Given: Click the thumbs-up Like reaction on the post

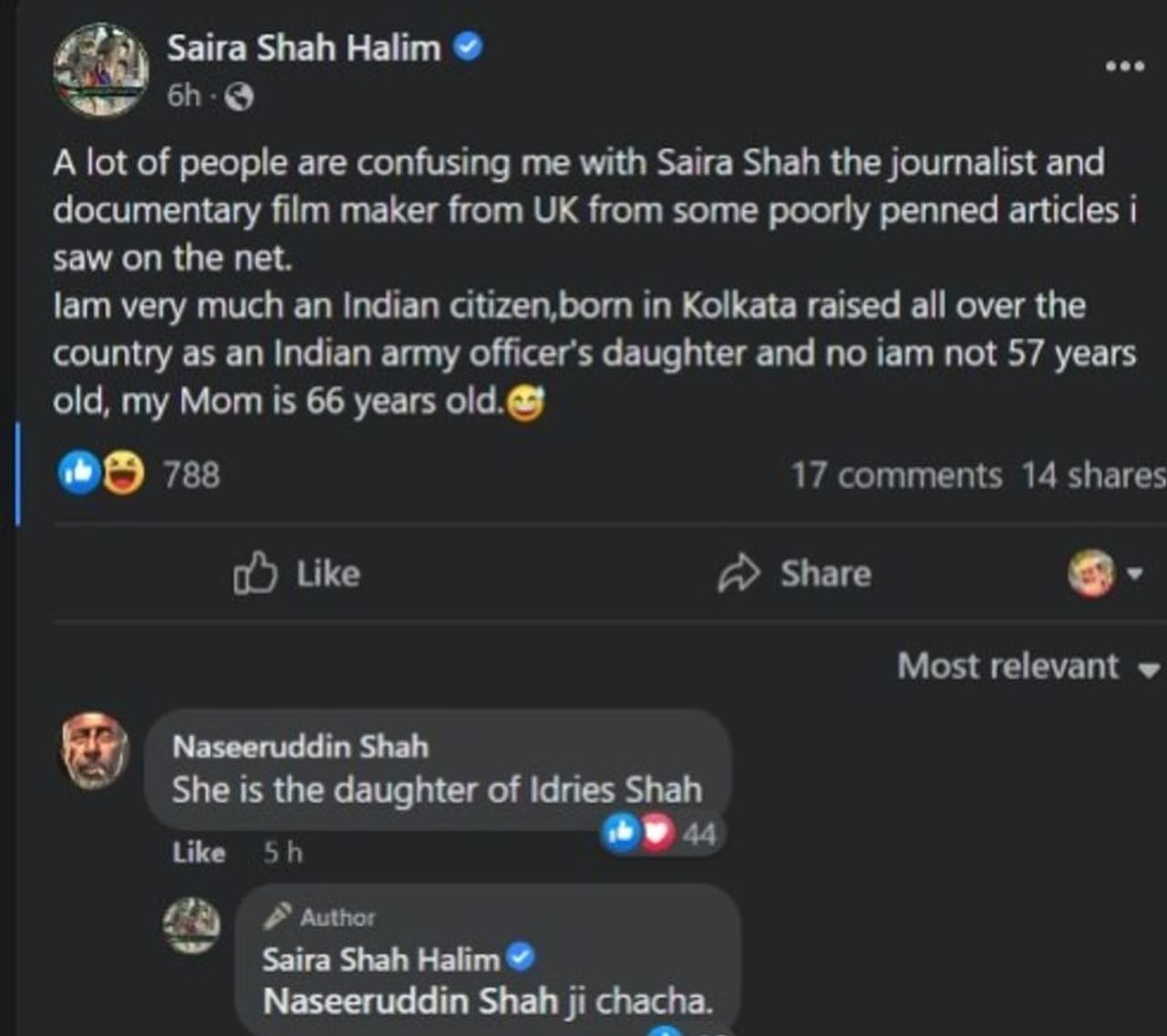Looking at the screenshot, I should coord(79,473).
